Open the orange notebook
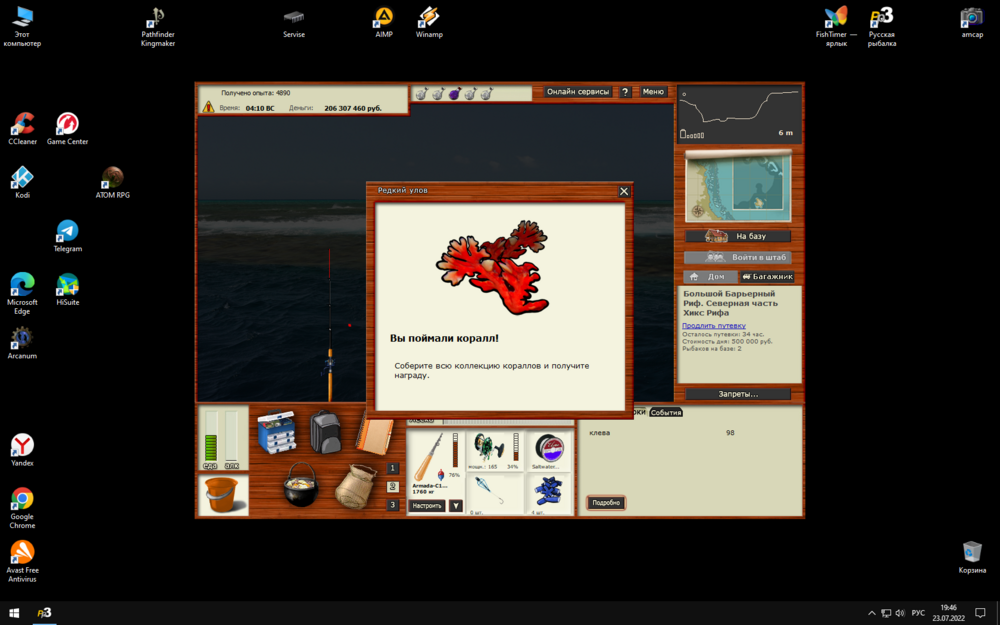 pos(375,434)
